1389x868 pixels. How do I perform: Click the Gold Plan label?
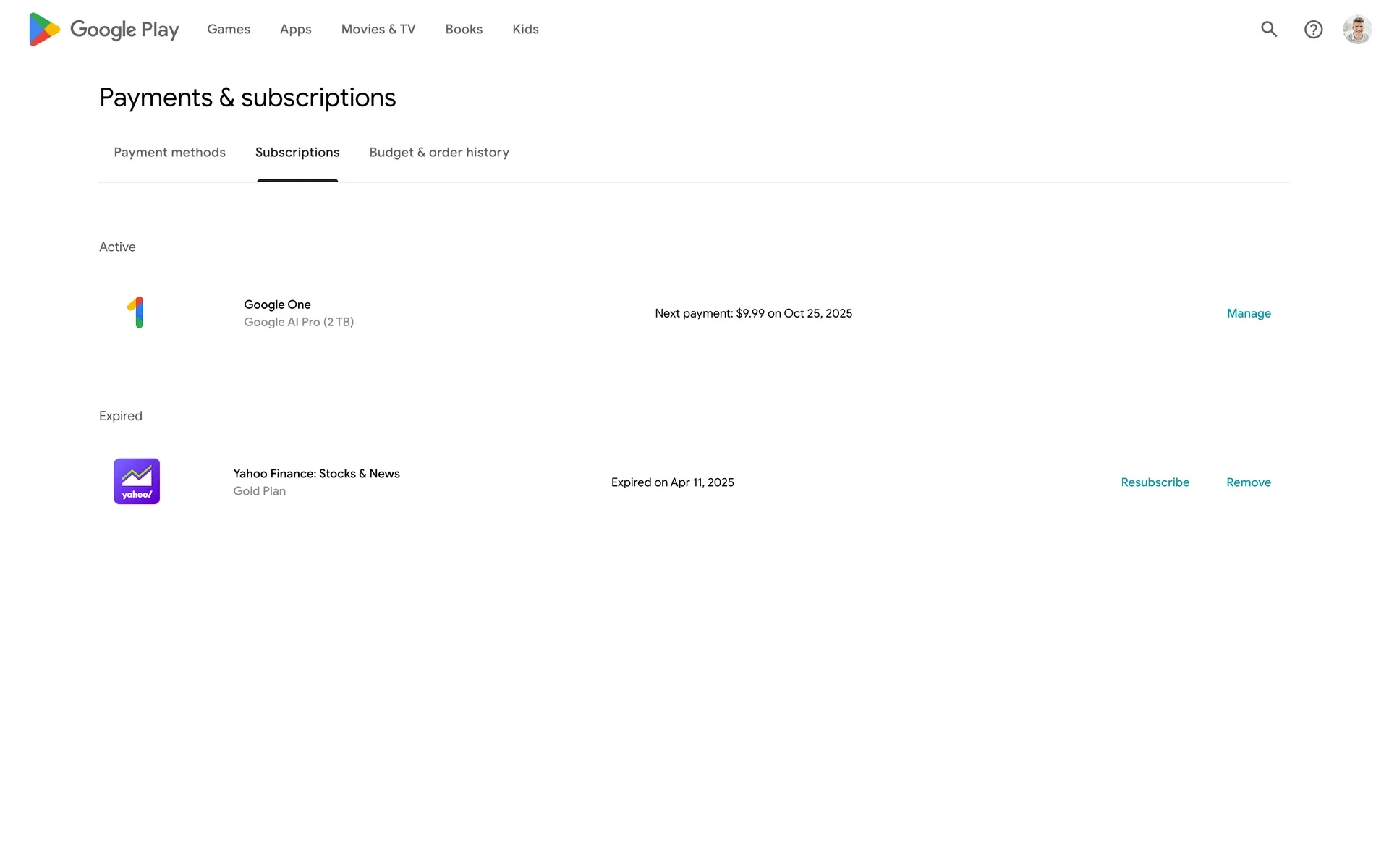point(259,491)
